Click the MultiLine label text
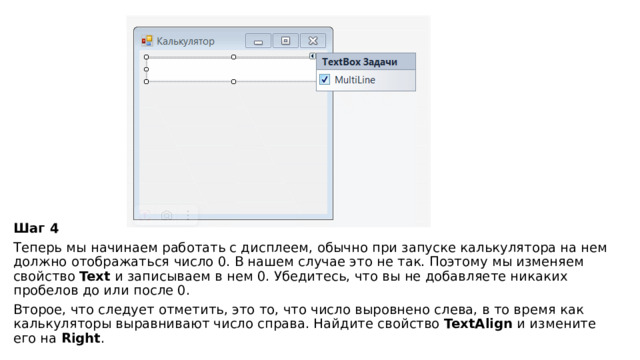Image resolution: width=640 pixels, height=360 pixels. tap(355, 80)
